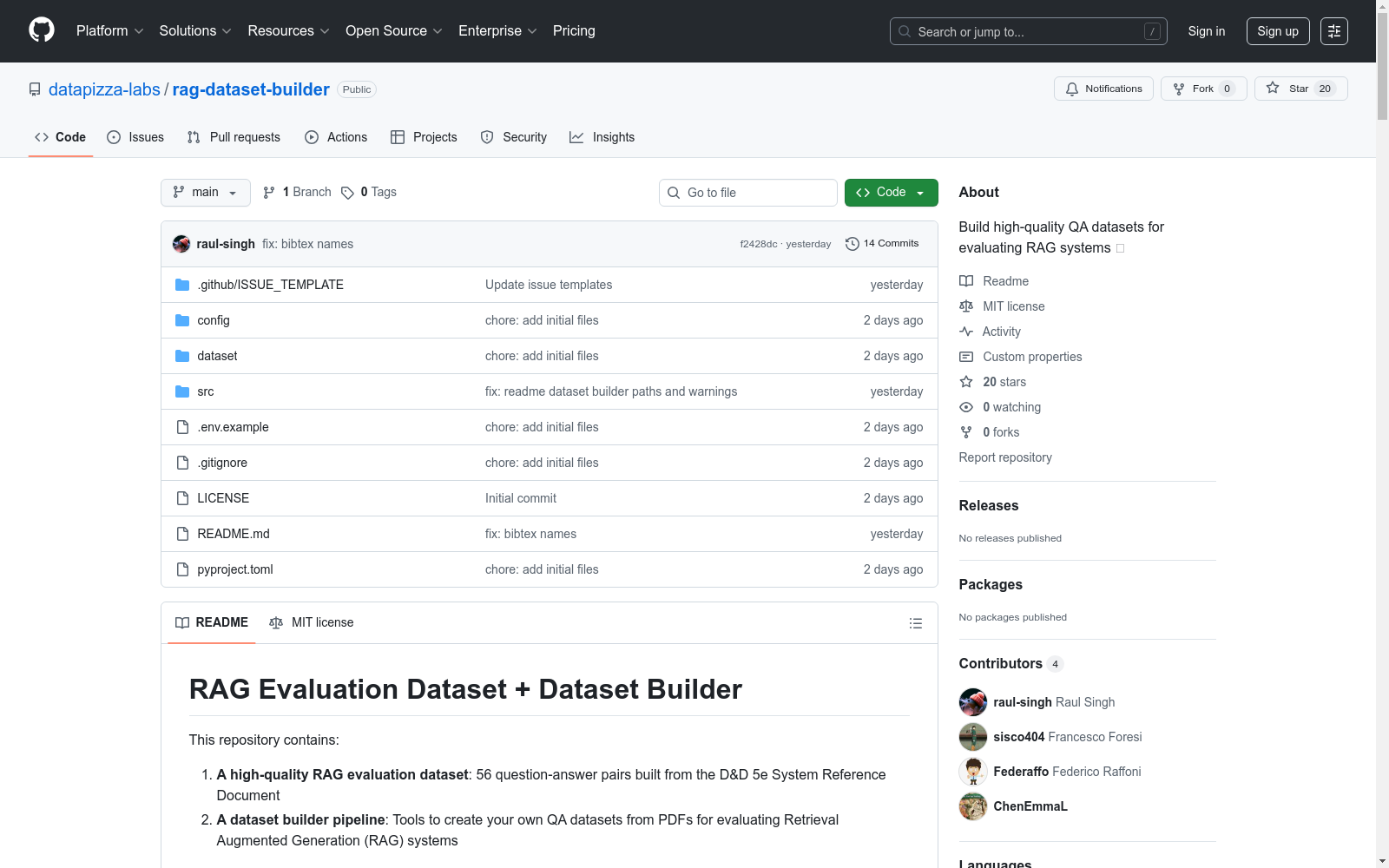Image resolution: width=1389 pixels, height=868 pixels.
Task: Open the src folder
Action: [x=206, y=391]
